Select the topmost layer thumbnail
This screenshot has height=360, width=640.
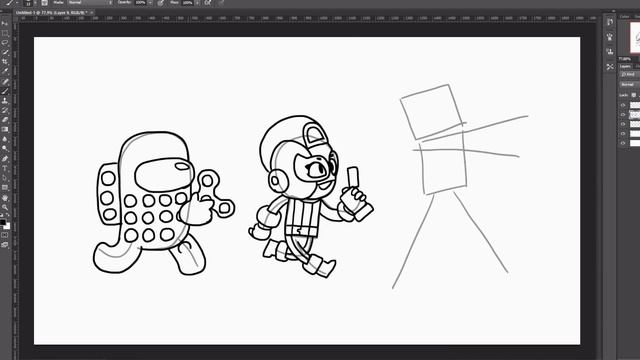pyautogui.click(x=635, y=105)
